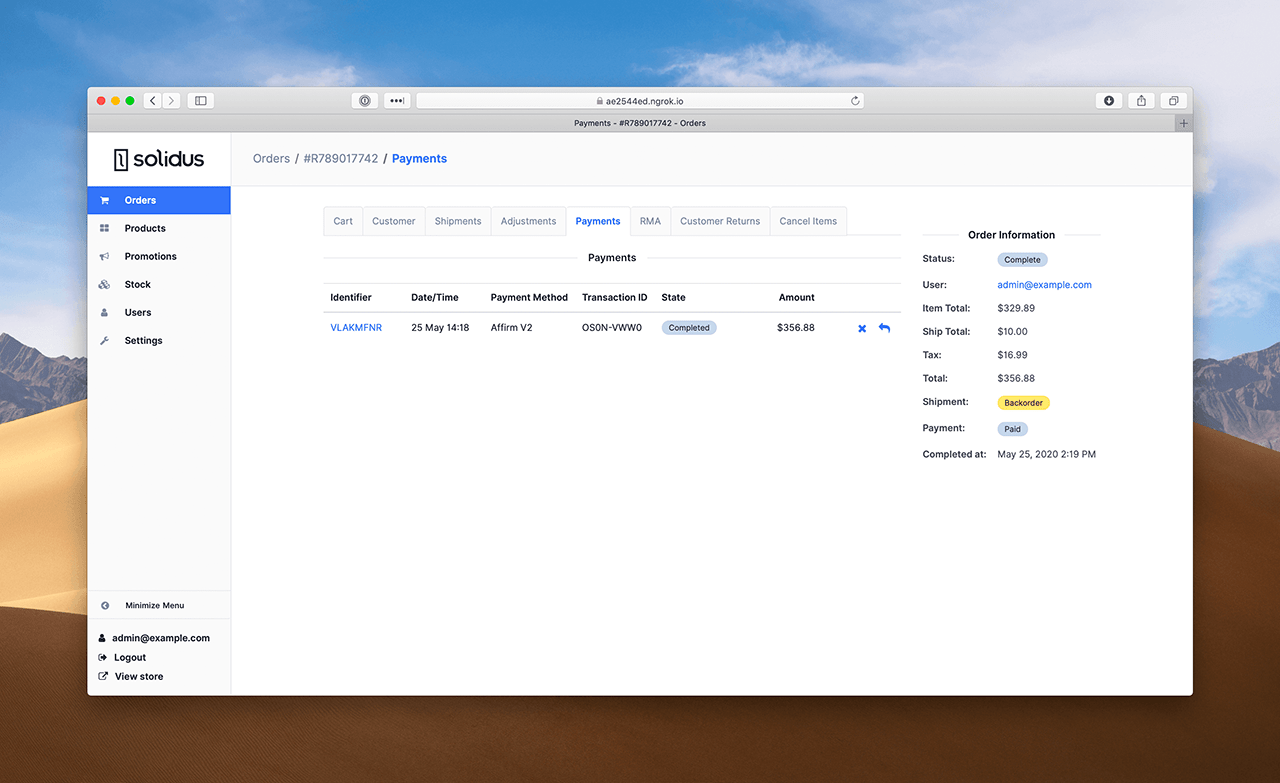
Task: Click the Promotions megaphone icon
Action: point(104,256)
